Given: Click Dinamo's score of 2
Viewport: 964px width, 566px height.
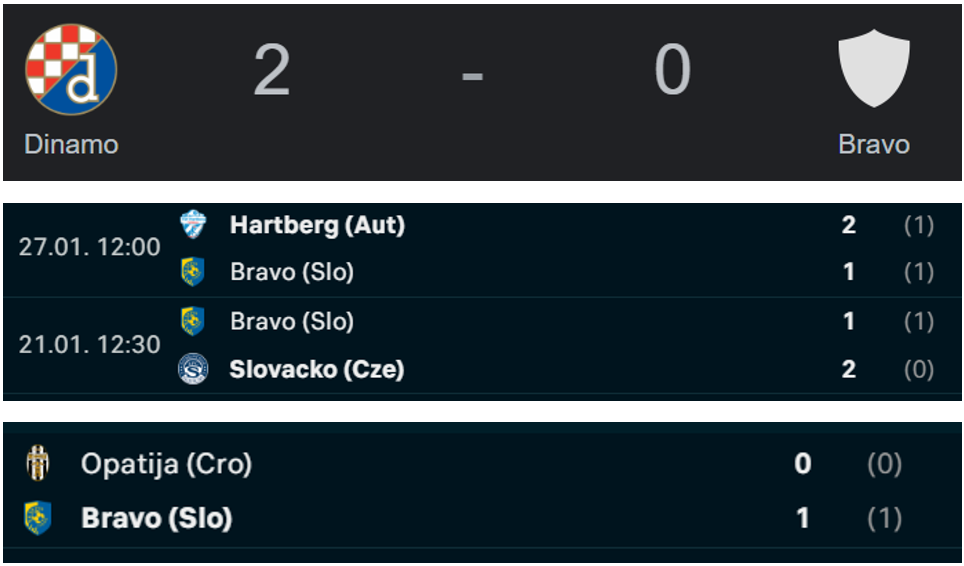Looking at the screenshot, I should [x=272, y=69].
